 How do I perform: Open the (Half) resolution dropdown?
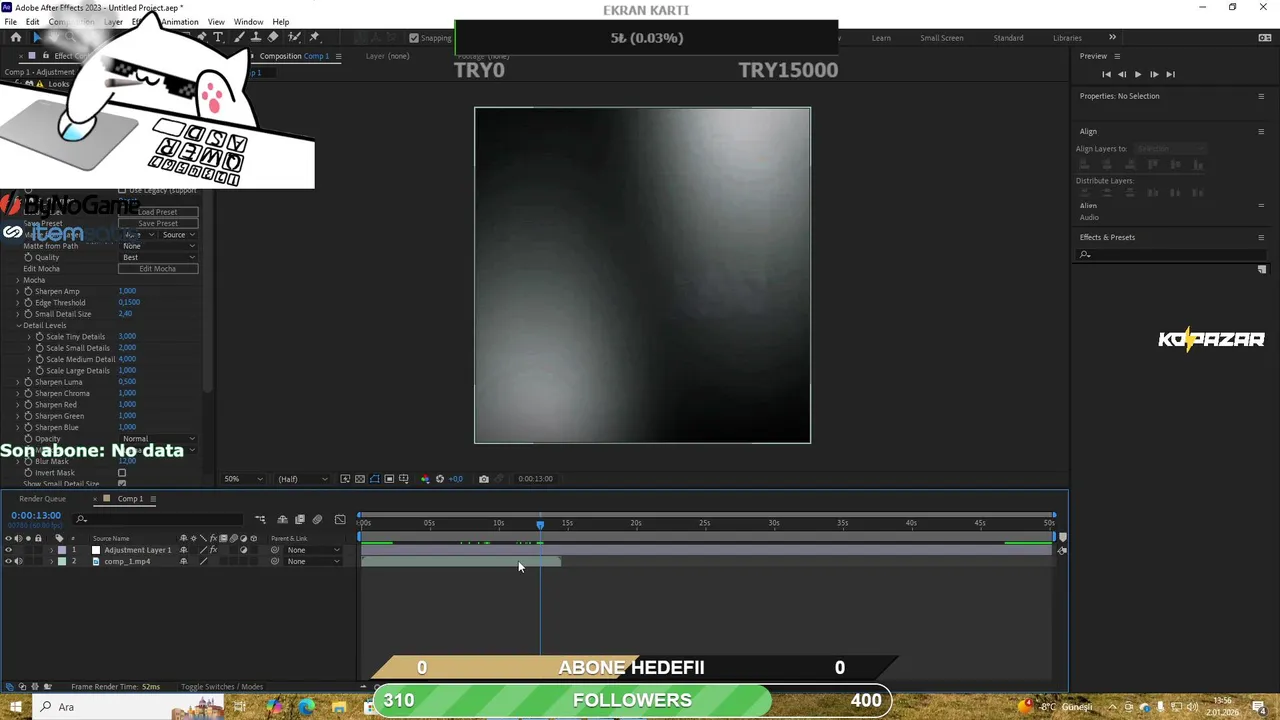point(302,479)
